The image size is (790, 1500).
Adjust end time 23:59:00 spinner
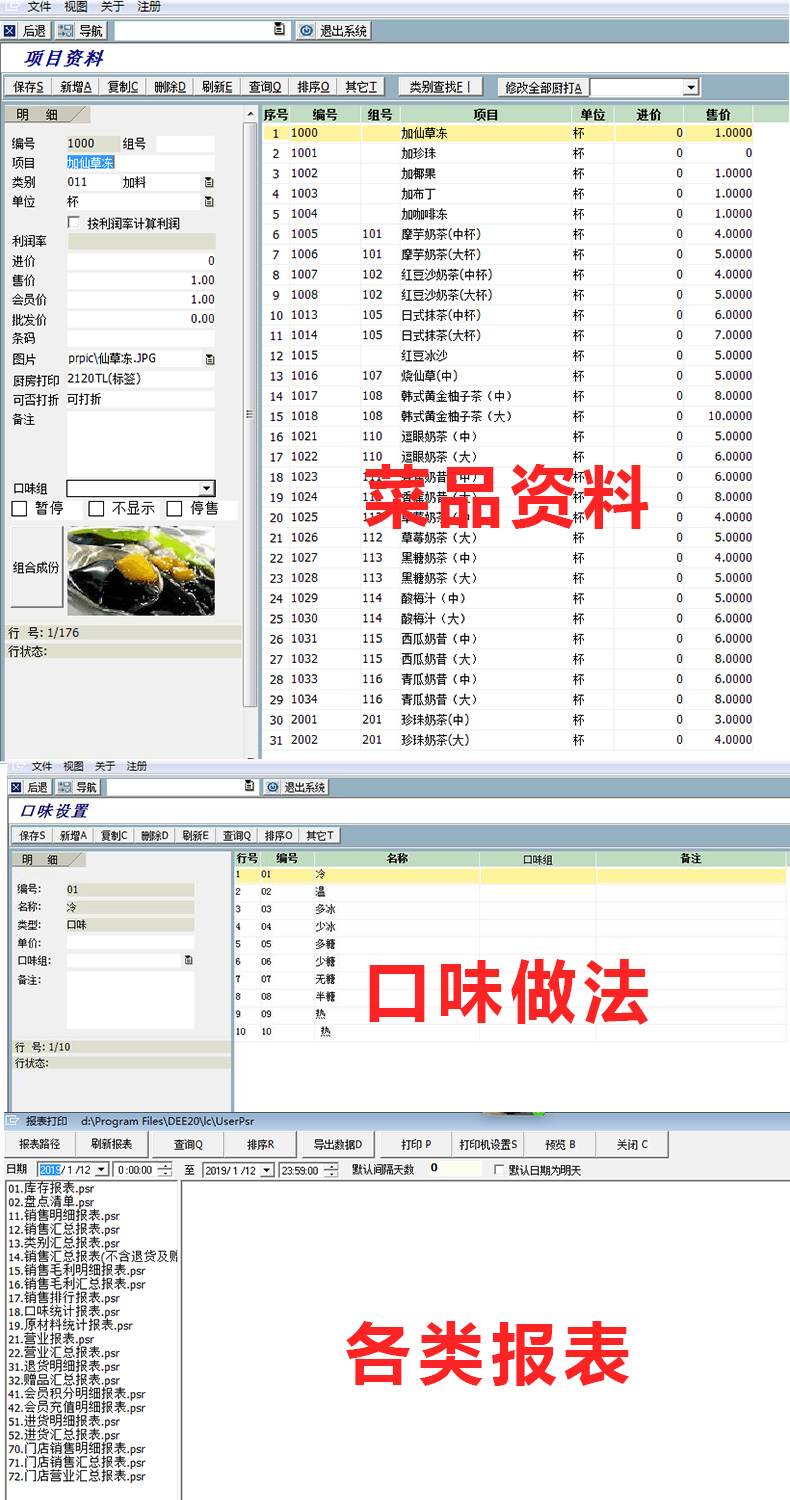[329, 1170]
